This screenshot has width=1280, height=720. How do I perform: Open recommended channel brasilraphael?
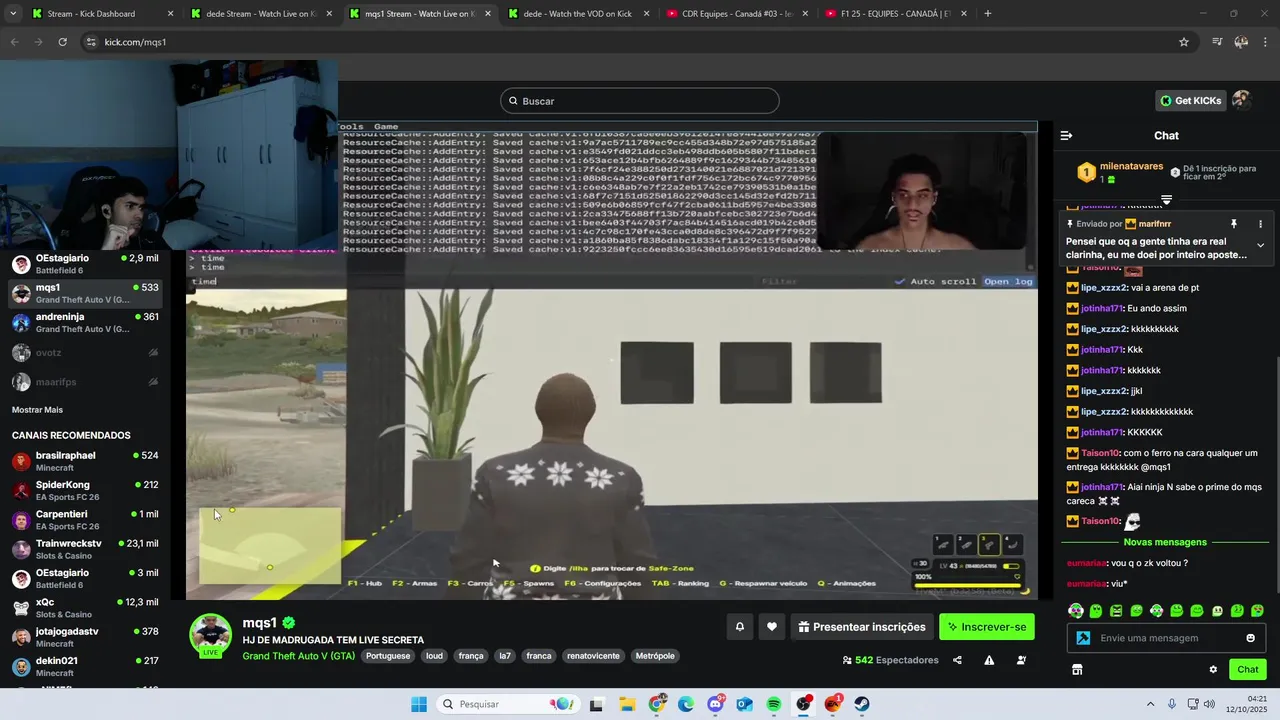[85, 461]
